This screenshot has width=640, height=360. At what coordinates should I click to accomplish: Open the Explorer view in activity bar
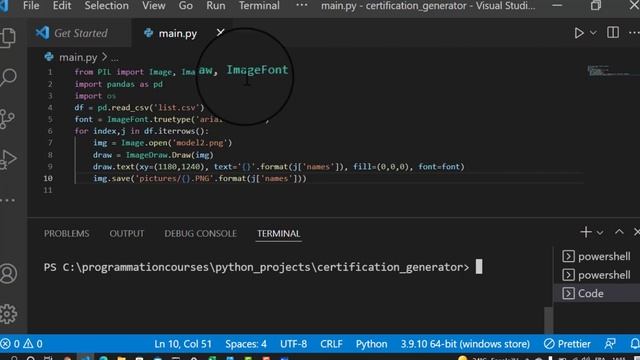coord(8,38)
